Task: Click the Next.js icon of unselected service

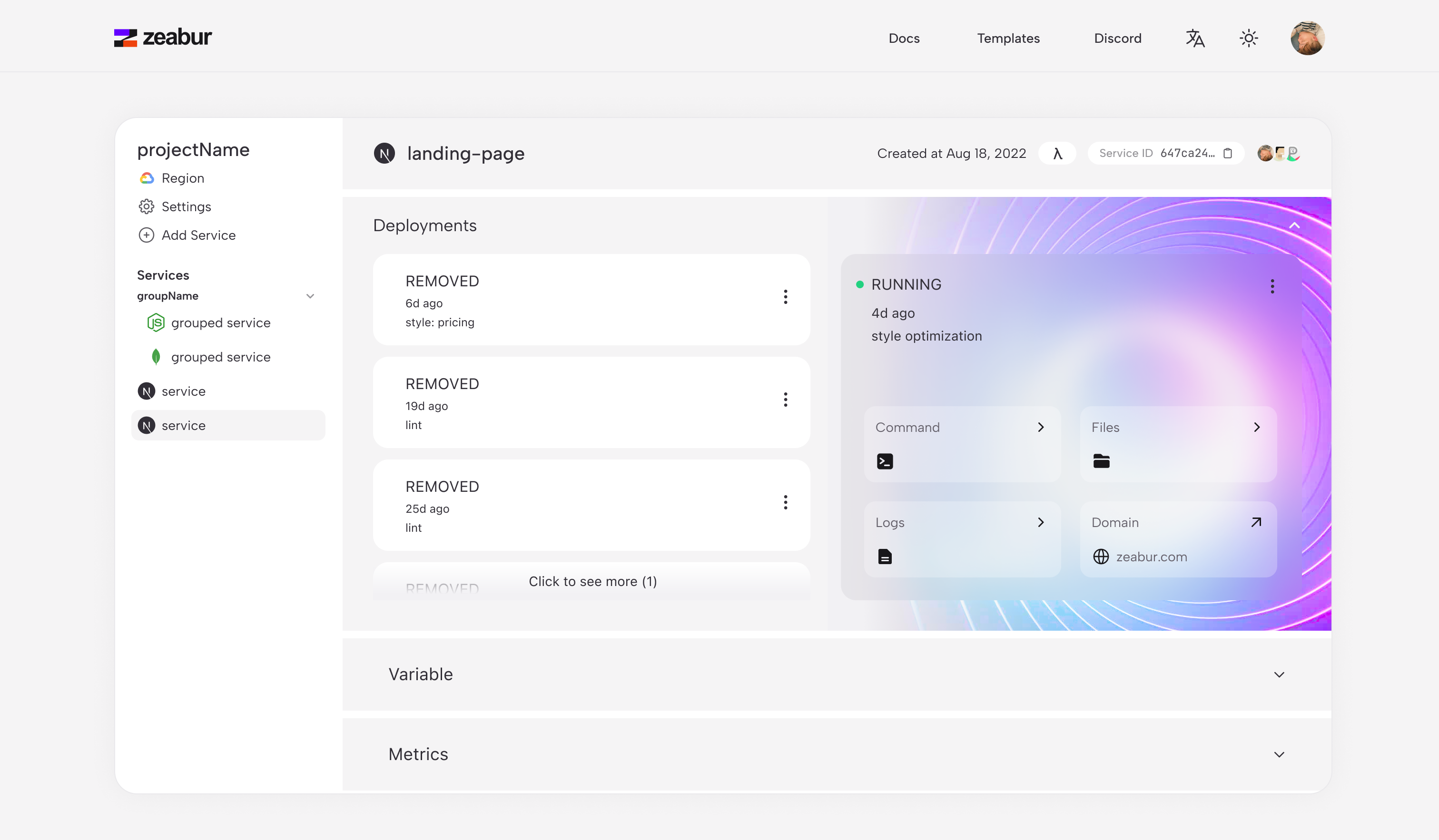Action: [x=147, y=391]
